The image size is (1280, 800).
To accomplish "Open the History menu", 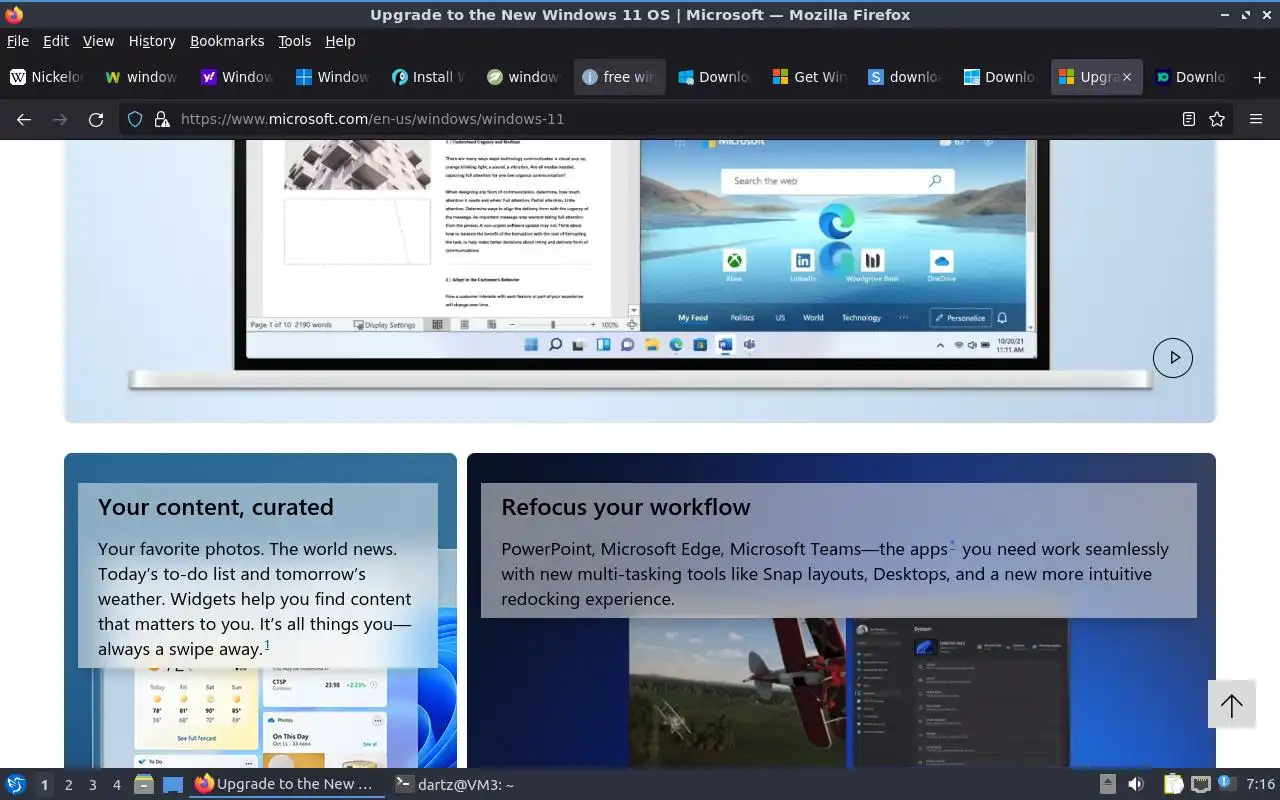I will pos(152,41).
